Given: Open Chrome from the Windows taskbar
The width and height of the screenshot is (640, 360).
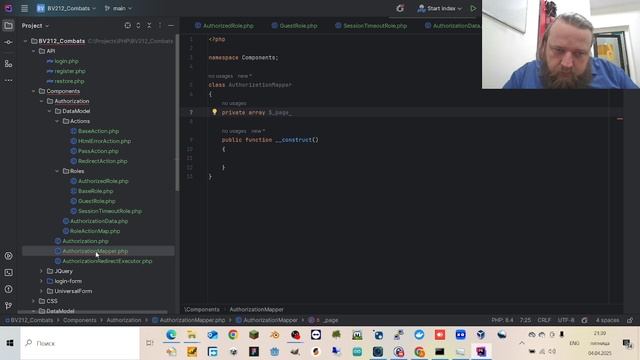Looking at the screenshot, I should coord(233,335).
